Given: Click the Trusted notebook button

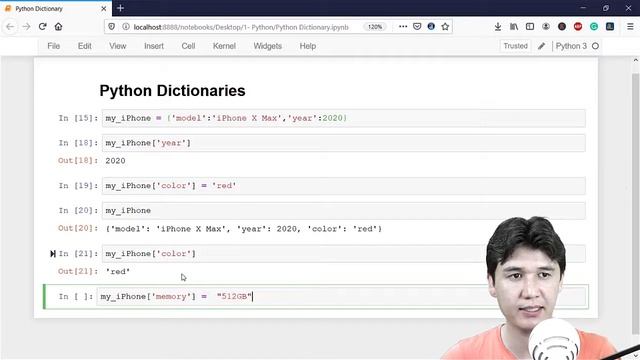Looking at the screenshot, I should coord(515,46).
